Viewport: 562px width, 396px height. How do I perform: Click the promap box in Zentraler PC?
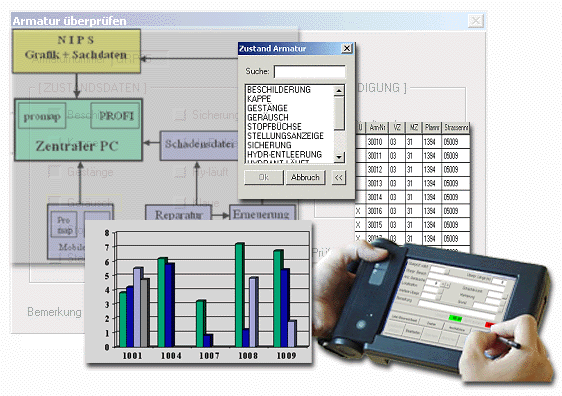pos(42,116)
